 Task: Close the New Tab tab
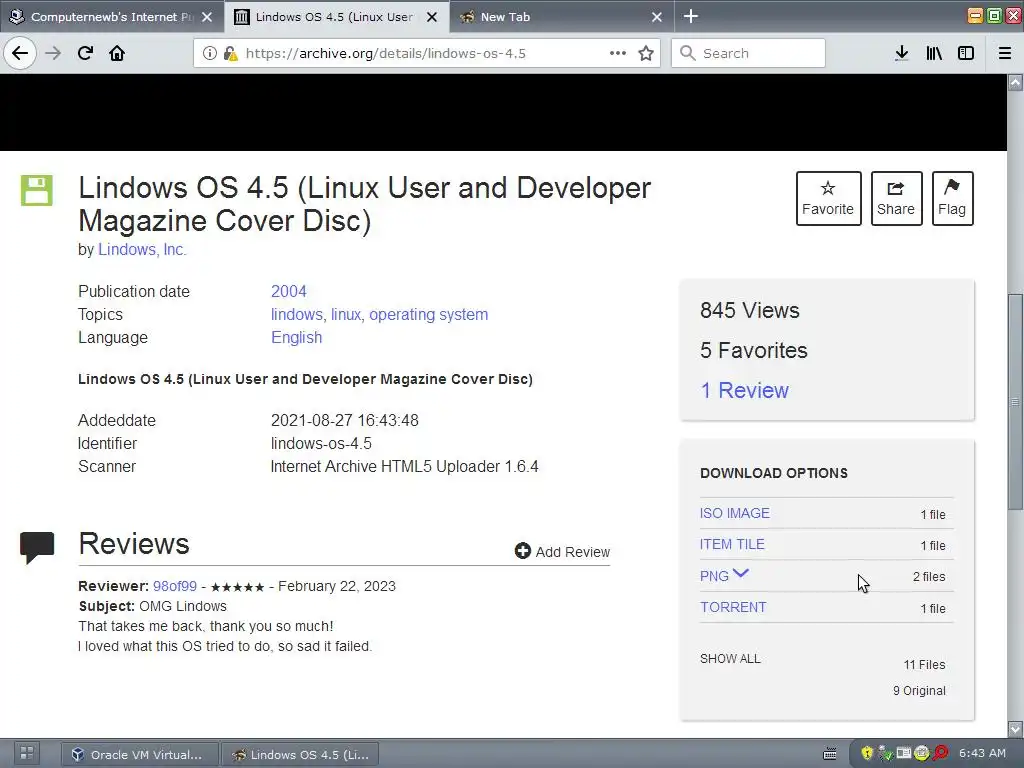[x=657, y=17]
